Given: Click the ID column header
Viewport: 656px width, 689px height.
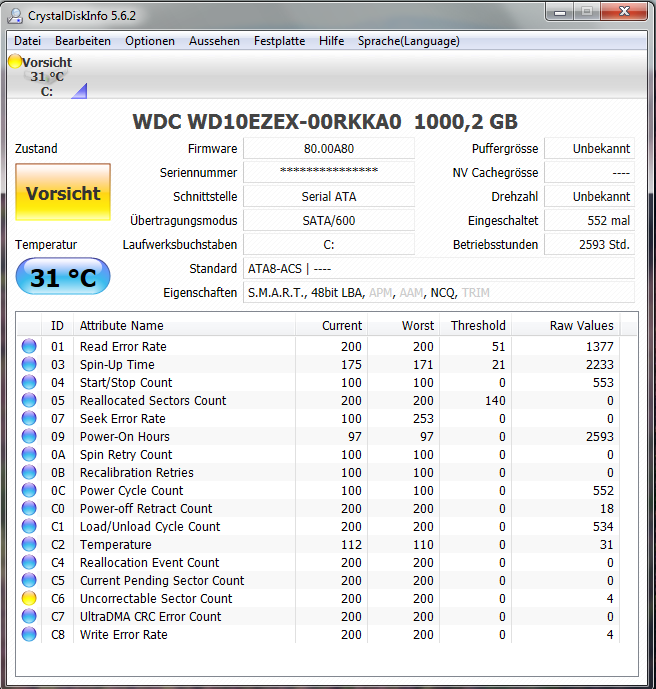Looking at the screenshot, I should pyautogui.click(x=58, y=326).
